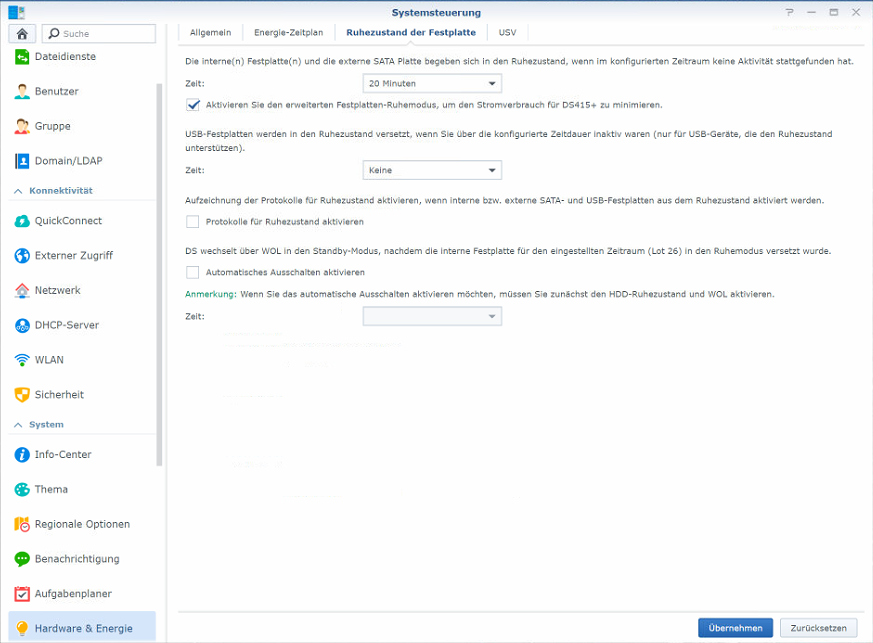873x643 pixels.
Task: Enable Automatisches Ausschalten checkbox
Action: (193, 272)
